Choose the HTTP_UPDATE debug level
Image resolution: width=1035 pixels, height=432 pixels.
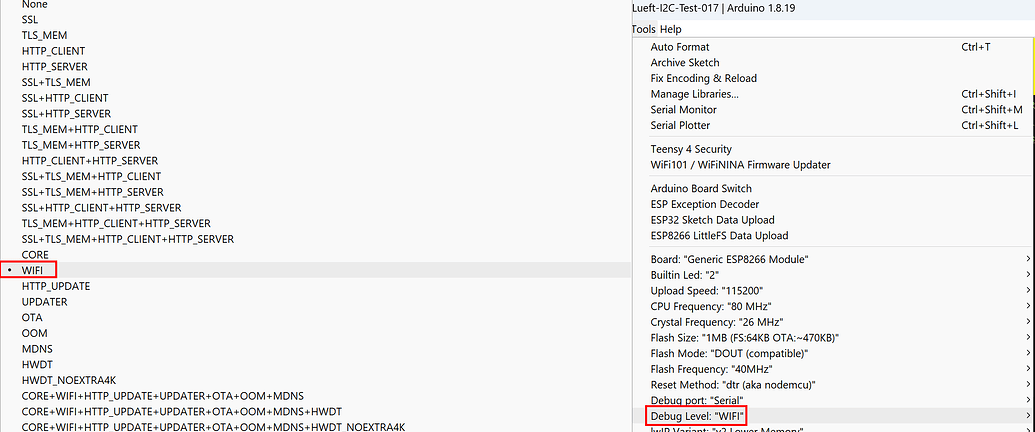(56, 286)
